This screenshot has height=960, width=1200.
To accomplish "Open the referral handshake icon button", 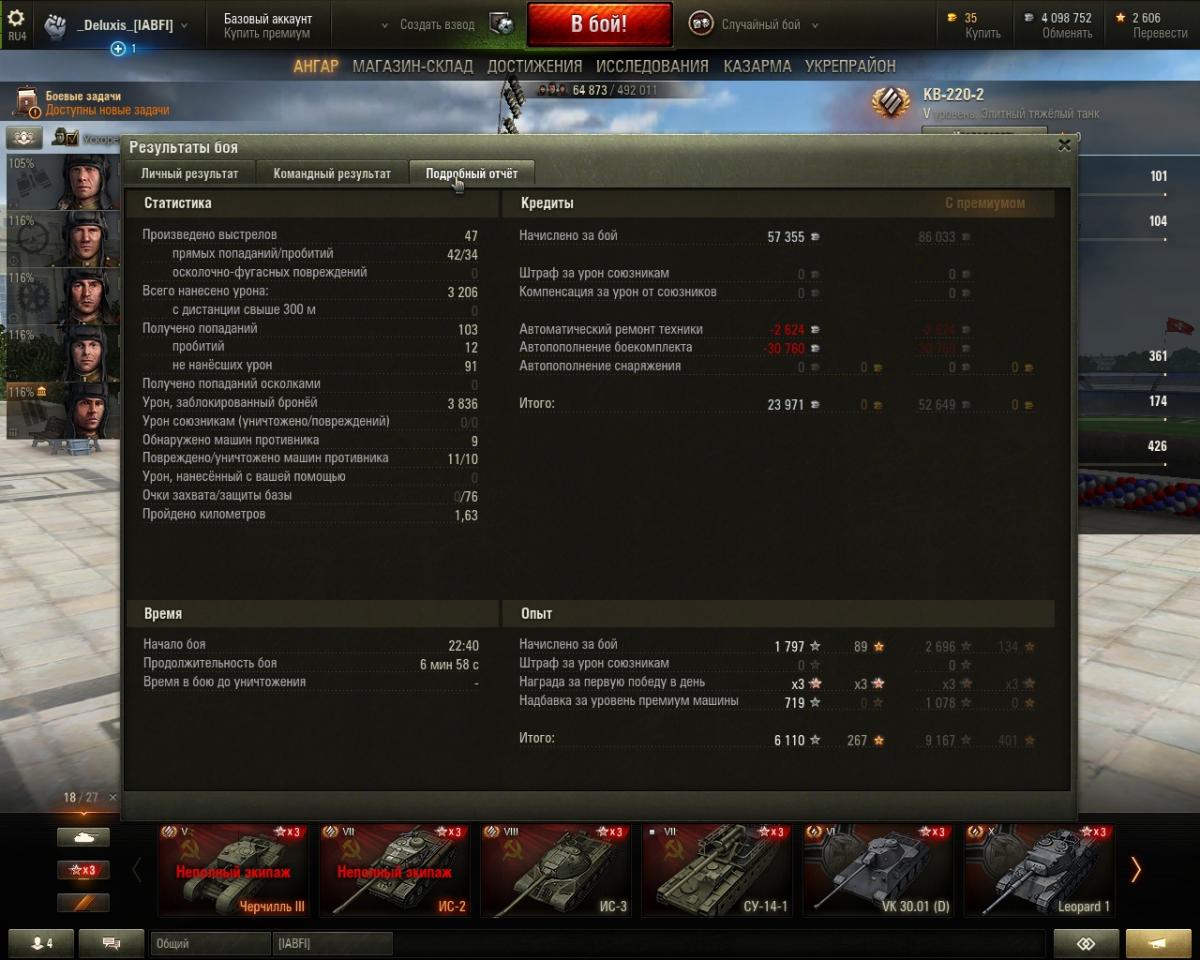I will (x=1086, y=943).
